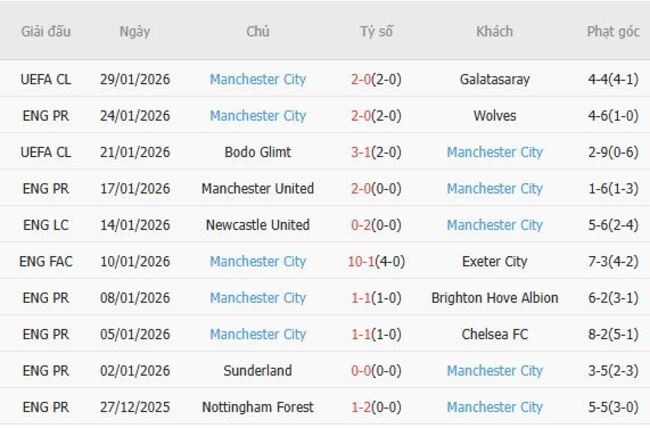650x428 pixels.
Task: Click Manchester City in Sunderland match row
Action: (x=494, y=371)
